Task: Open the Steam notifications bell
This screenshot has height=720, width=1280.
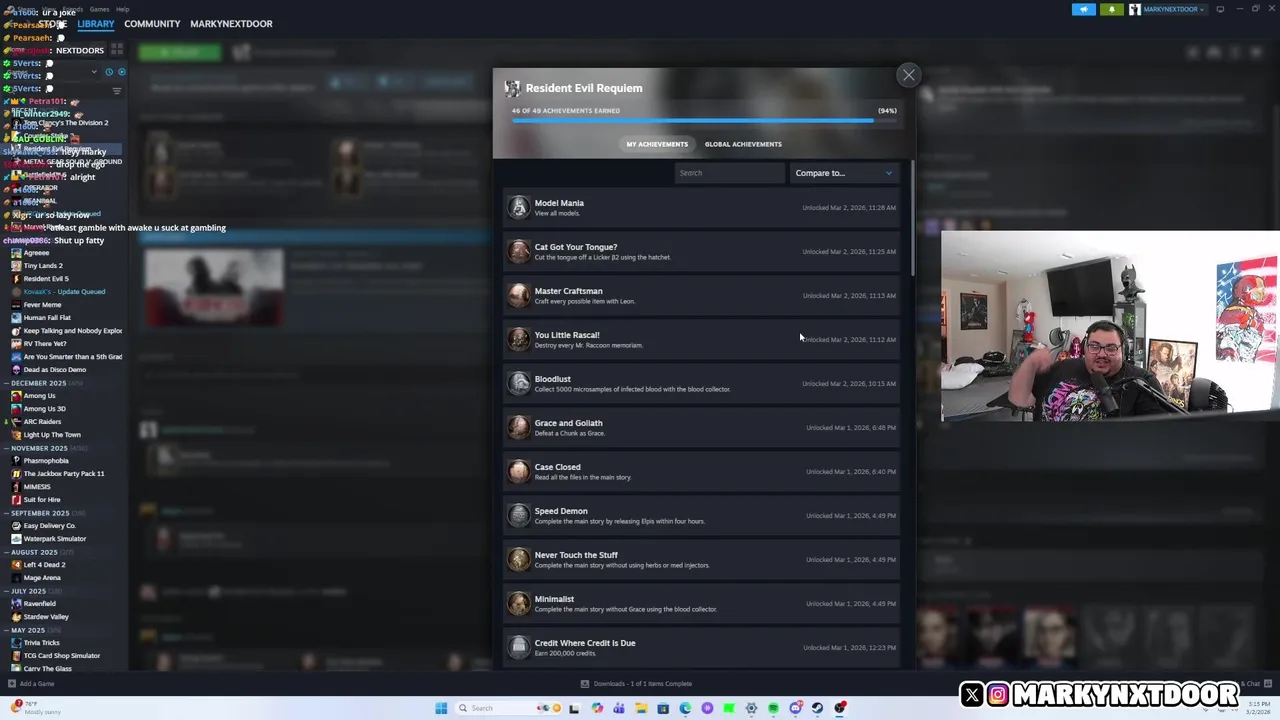Action: 1112,9
